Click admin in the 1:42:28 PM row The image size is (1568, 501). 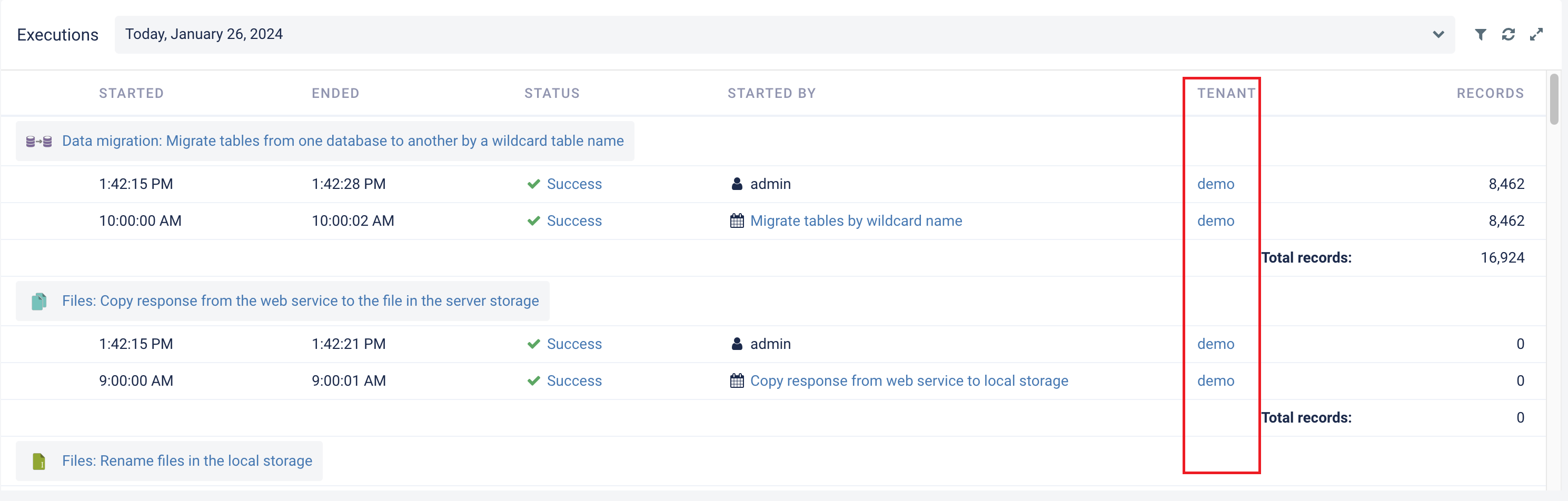coord(770,184)
